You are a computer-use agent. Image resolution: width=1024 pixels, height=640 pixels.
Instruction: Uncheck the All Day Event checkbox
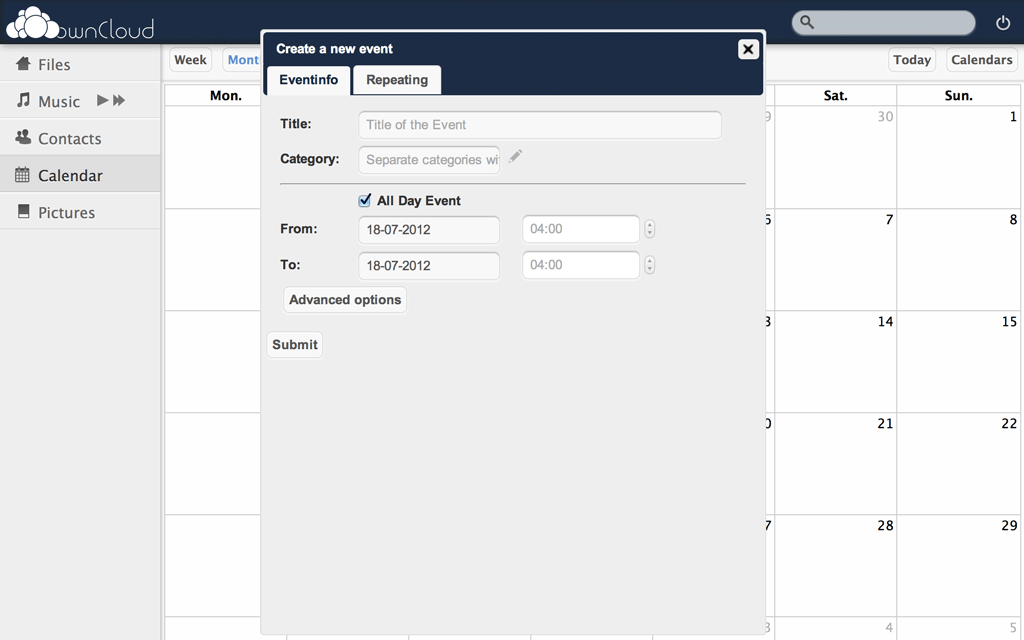click(x=365, y=200)
